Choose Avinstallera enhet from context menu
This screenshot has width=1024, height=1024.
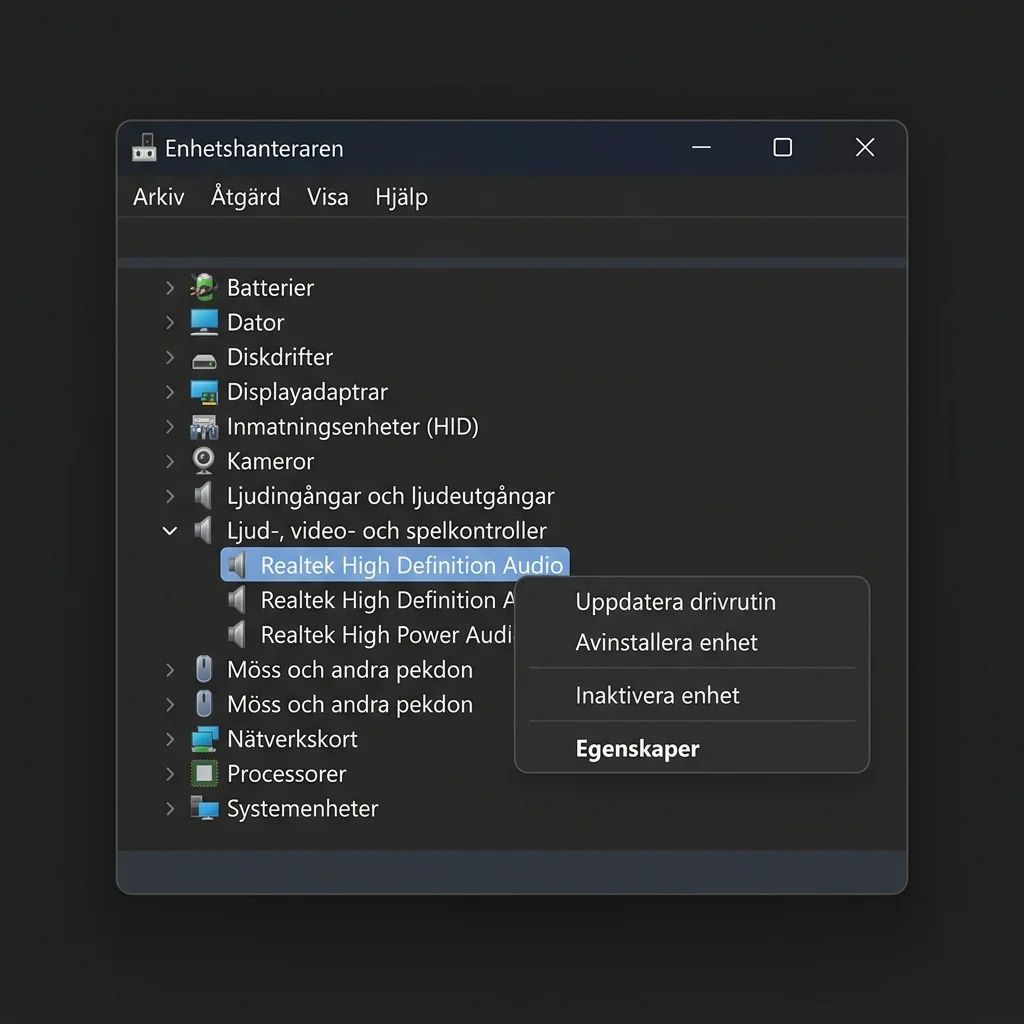pos(666,642)
